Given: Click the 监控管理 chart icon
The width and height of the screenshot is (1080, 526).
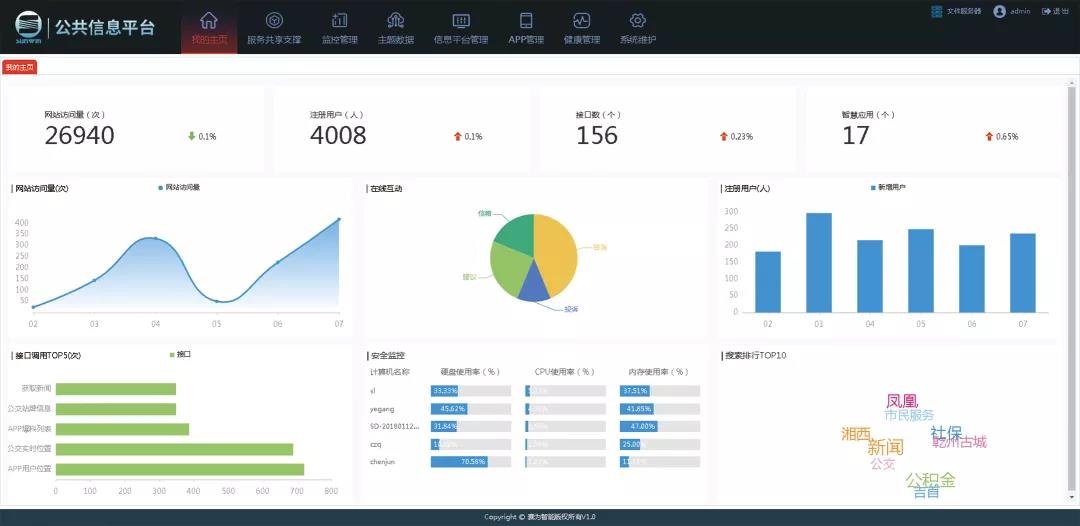Looking at the screenshot, I should (339, 21).
